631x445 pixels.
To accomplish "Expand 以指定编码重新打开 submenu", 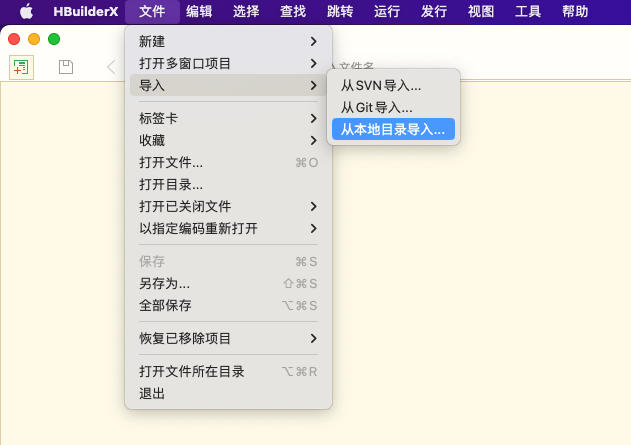I will [x=227, y=228].
